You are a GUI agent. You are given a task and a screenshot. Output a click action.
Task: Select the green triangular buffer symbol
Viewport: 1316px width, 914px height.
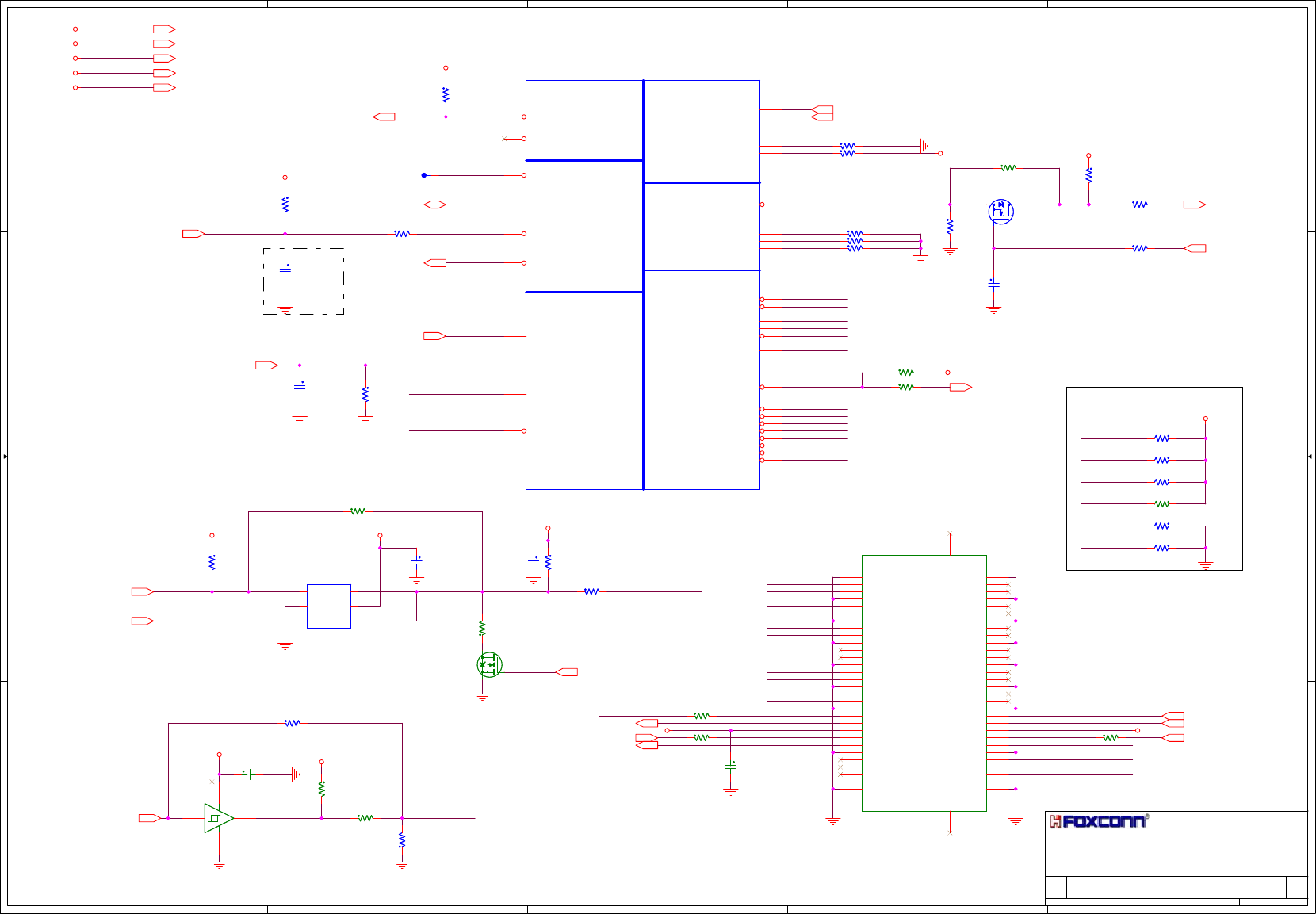[x=219, y=818]
